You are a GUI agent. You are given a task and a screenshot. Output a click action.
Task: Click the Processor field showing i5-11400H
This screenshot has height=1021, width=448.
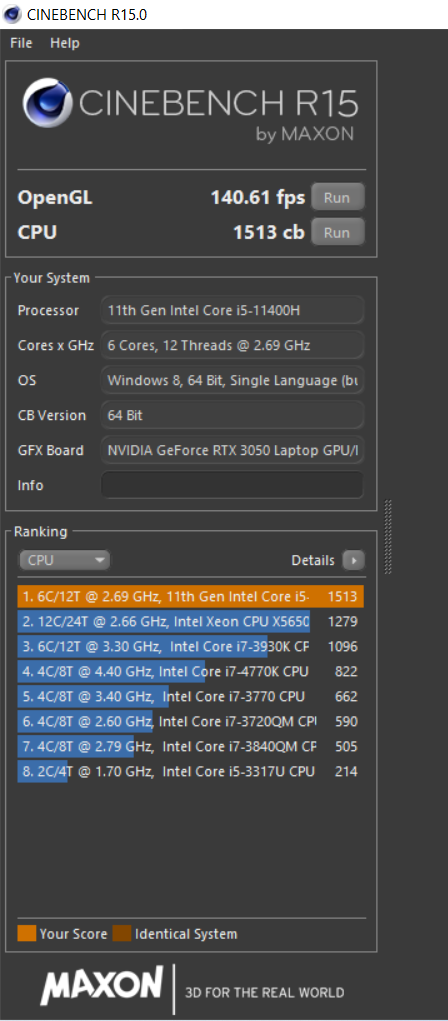pyautogui.click(x=232, y=310)
